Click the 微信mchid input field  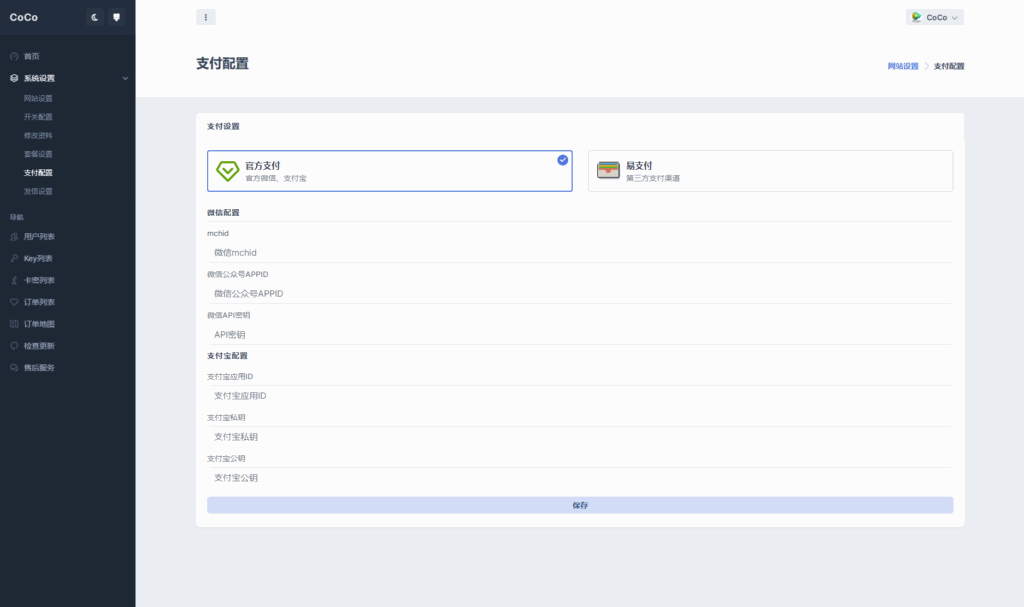click(x=580, y=252)
